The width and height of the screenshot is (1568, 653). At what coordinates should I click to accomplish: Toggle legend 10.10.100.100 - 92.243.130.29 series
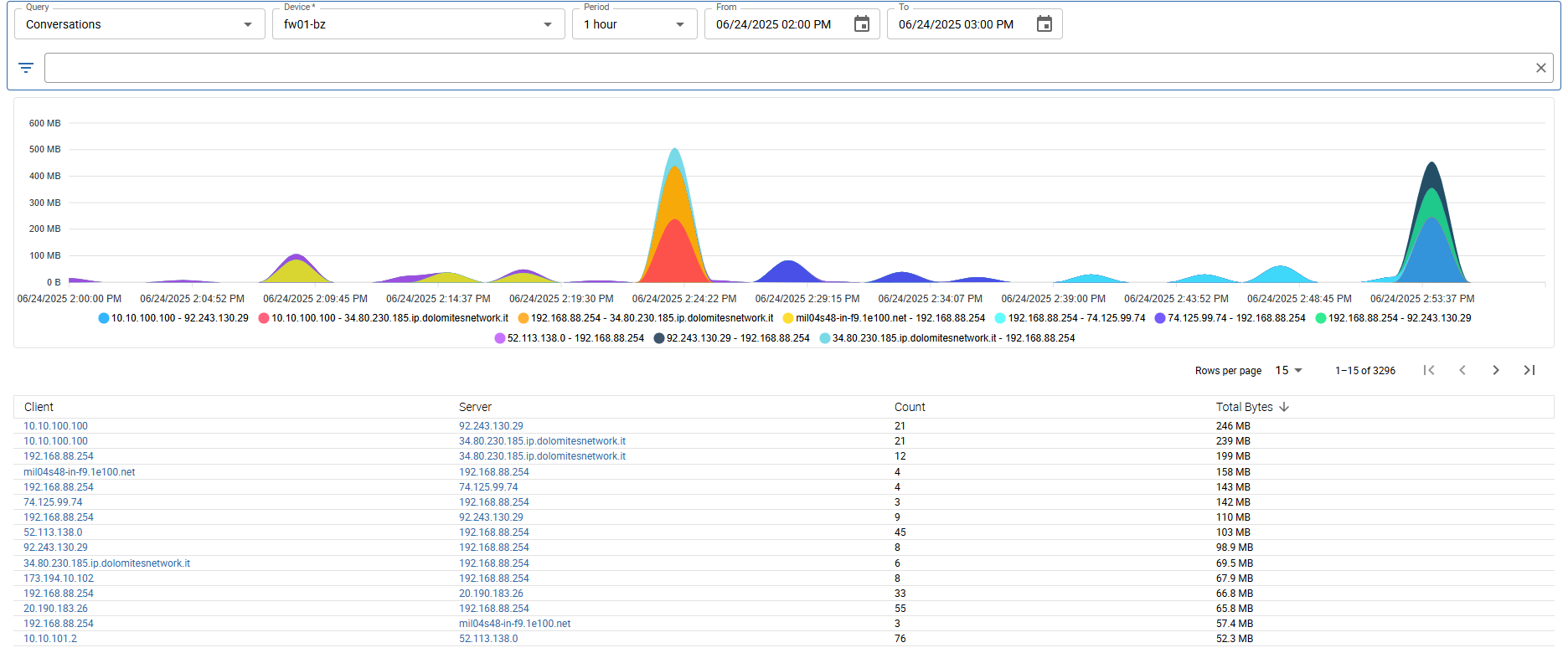[173, 318]
